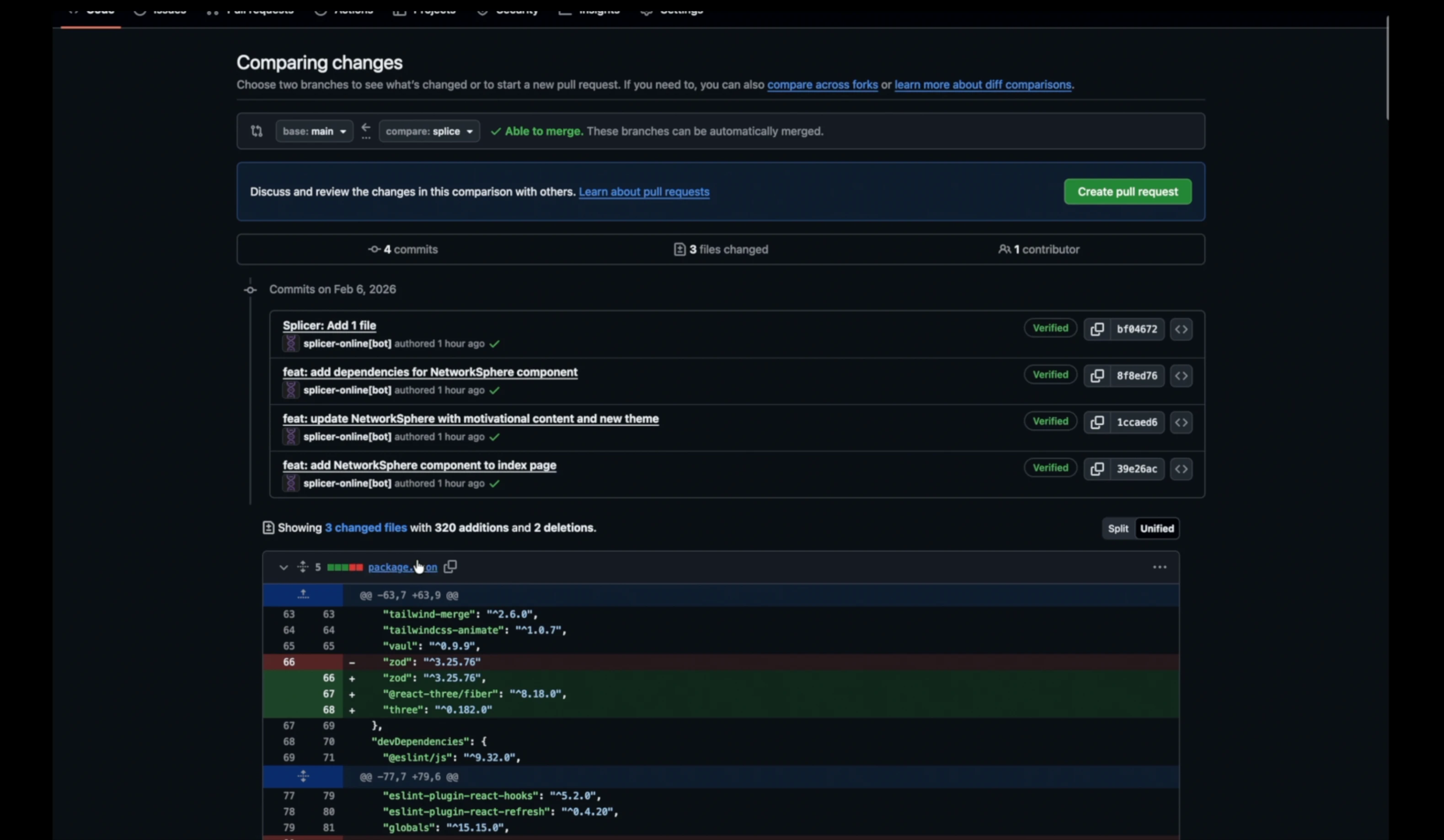The width and height of the screenshot is (1444, 840).
Task: Open commit 'Splicer: Add 1 file'
Action: coord(329,325)
